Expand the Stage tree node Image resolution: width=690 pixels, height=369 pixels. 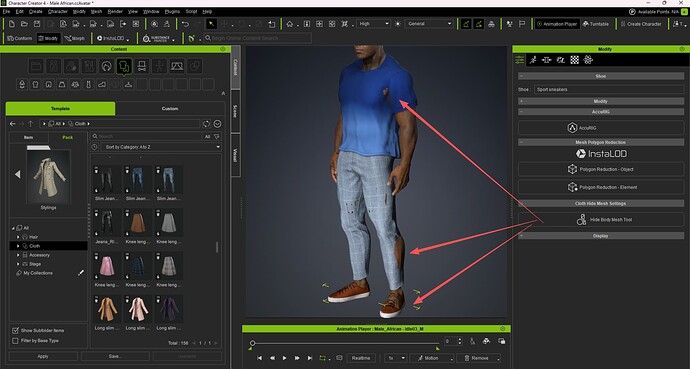(18, 264)
